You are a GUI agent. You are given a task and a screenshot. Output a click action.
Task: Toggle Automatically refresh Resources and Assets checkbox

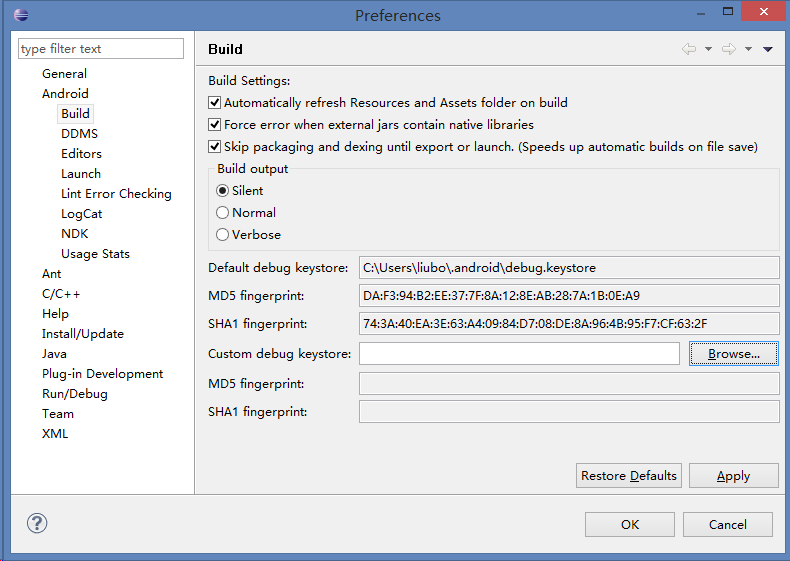[x=215, y=102]
